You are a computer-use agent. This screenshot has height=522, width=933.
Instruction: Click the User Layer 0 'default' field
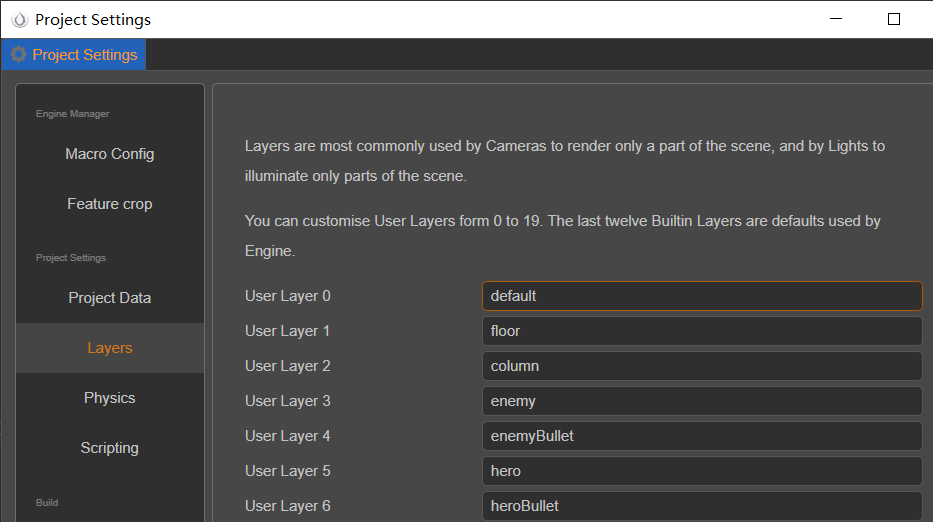(701, 296)
